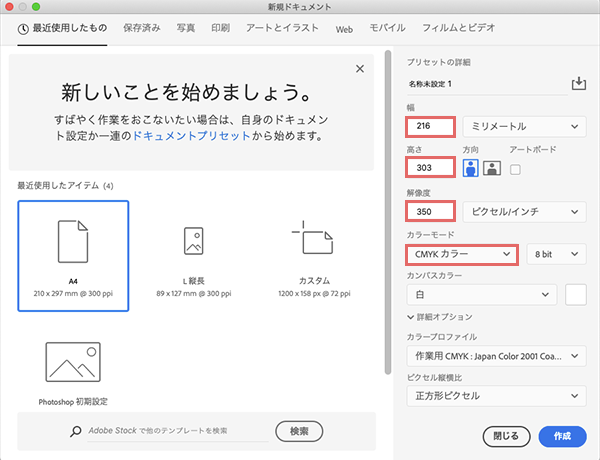Click the preset list vertical scrollbar

pos(388,212)
